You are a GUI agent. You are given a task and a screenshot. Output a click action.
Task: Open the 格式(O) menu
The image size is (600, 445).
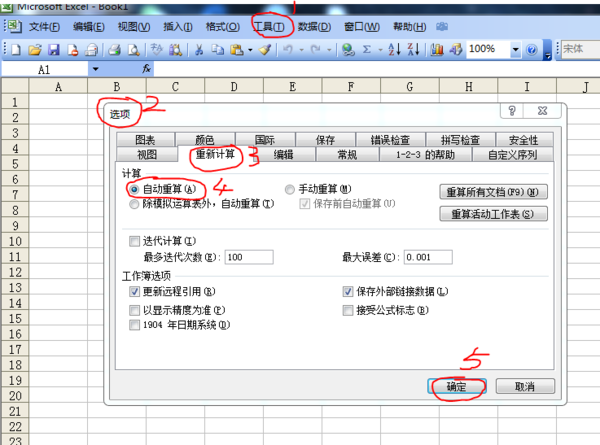223,27
